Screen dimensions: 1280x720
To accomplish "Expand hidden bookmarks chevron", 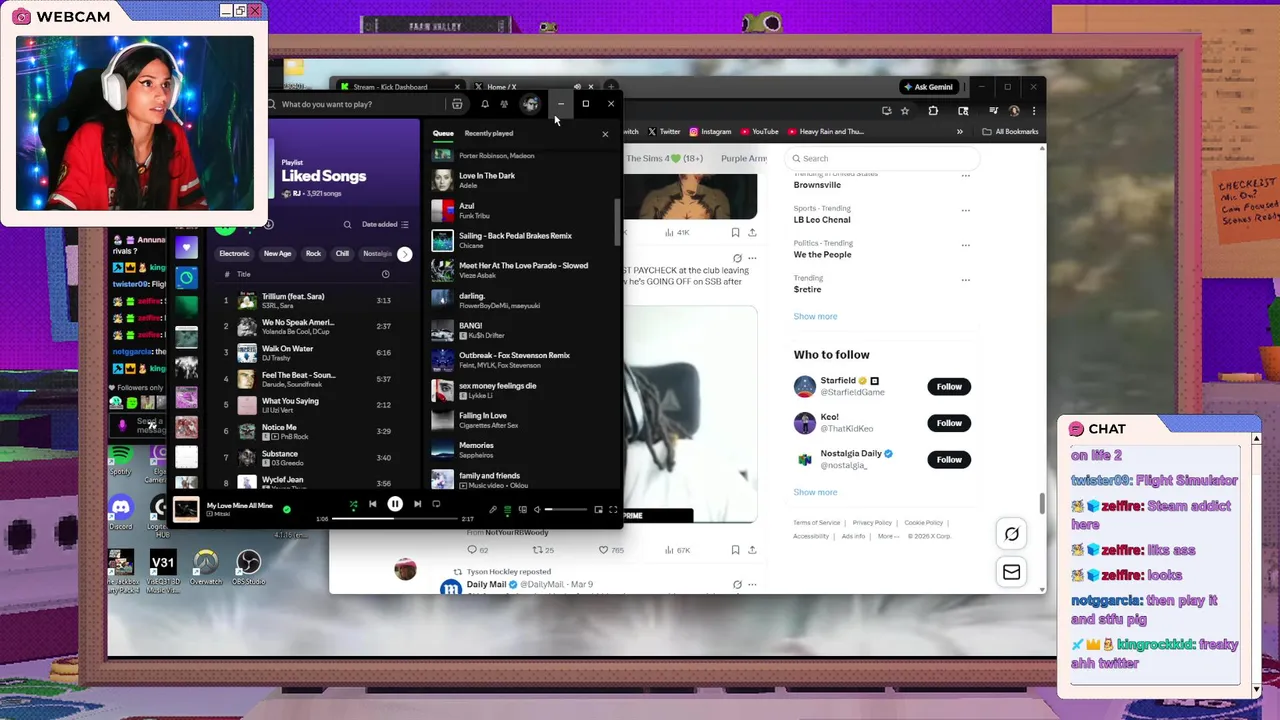I will (x=960, y=131).
